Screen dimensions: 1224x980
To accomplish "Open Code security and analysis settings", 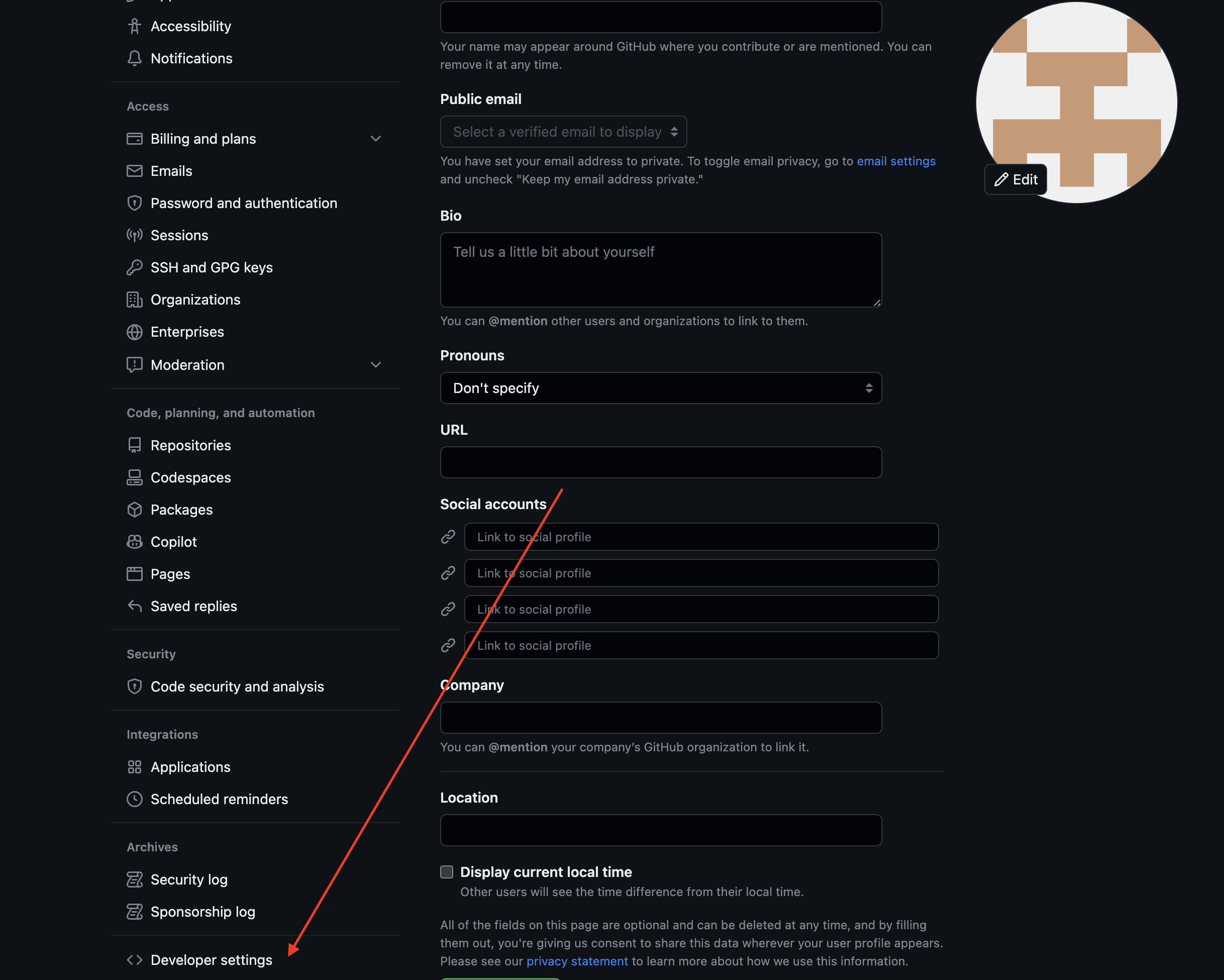I will (x=237, y=686).
